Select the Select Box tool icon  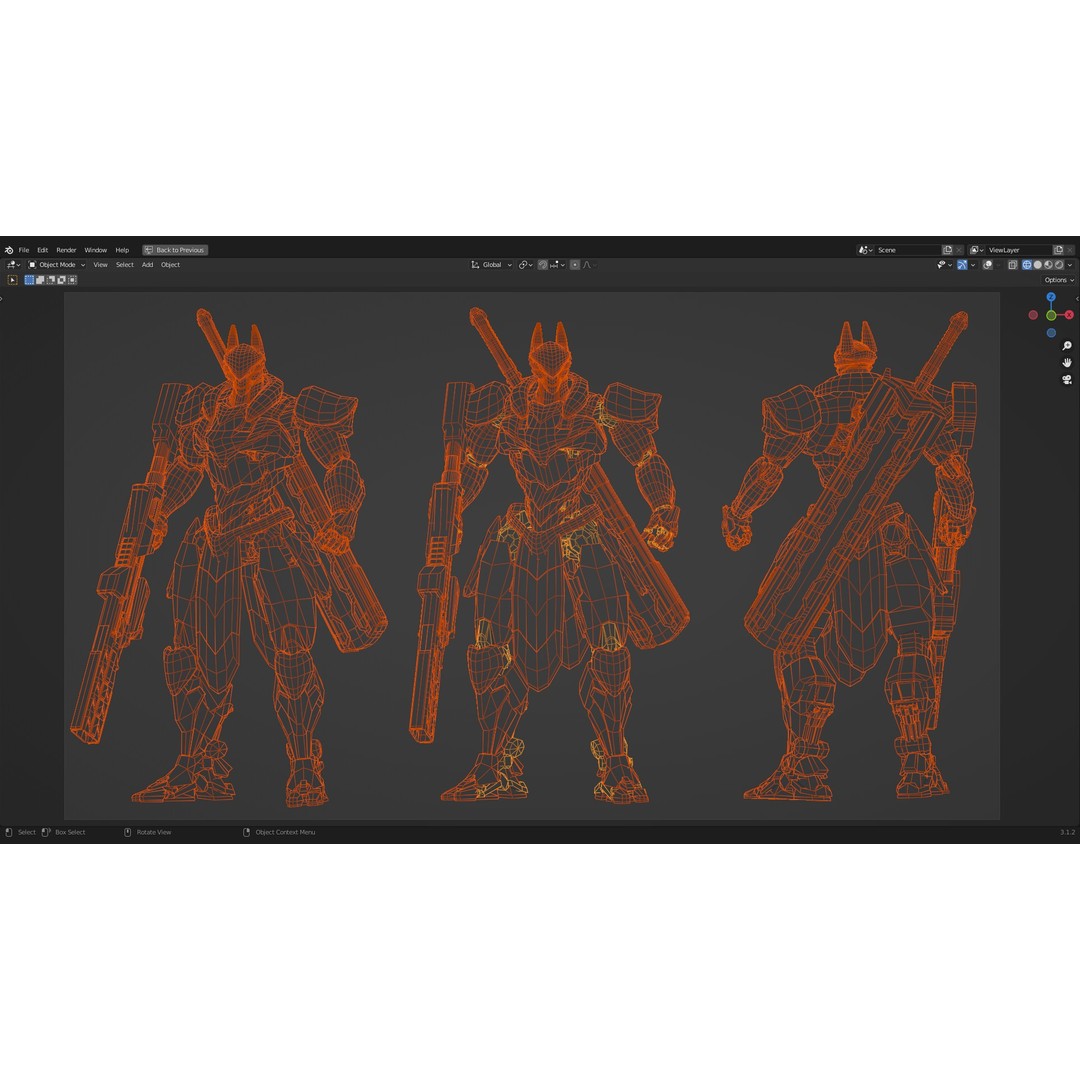(x=12, y=280)
